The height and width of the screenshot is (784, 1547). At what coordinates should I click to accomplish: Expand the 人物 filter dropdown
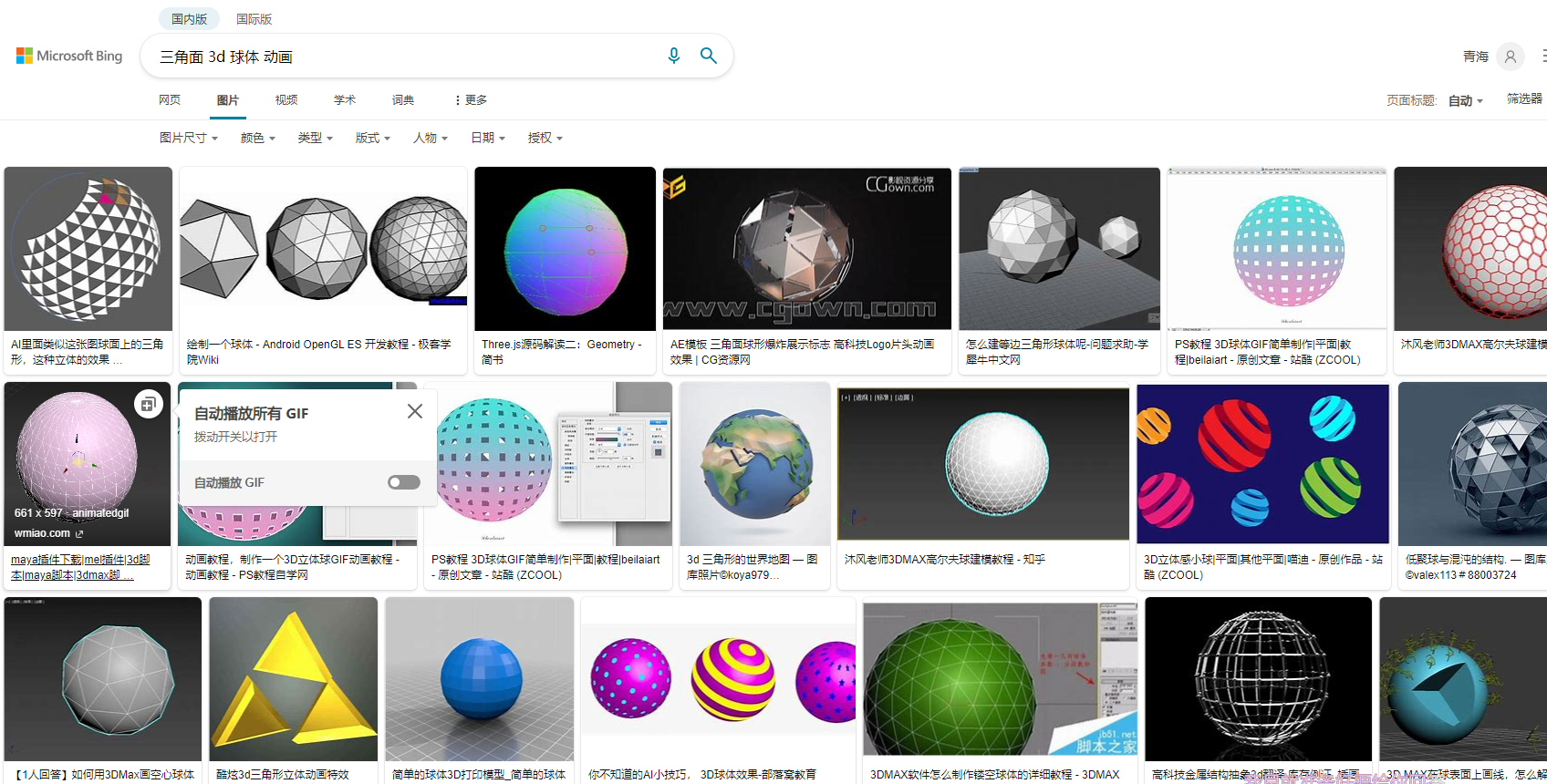(431, 138)
